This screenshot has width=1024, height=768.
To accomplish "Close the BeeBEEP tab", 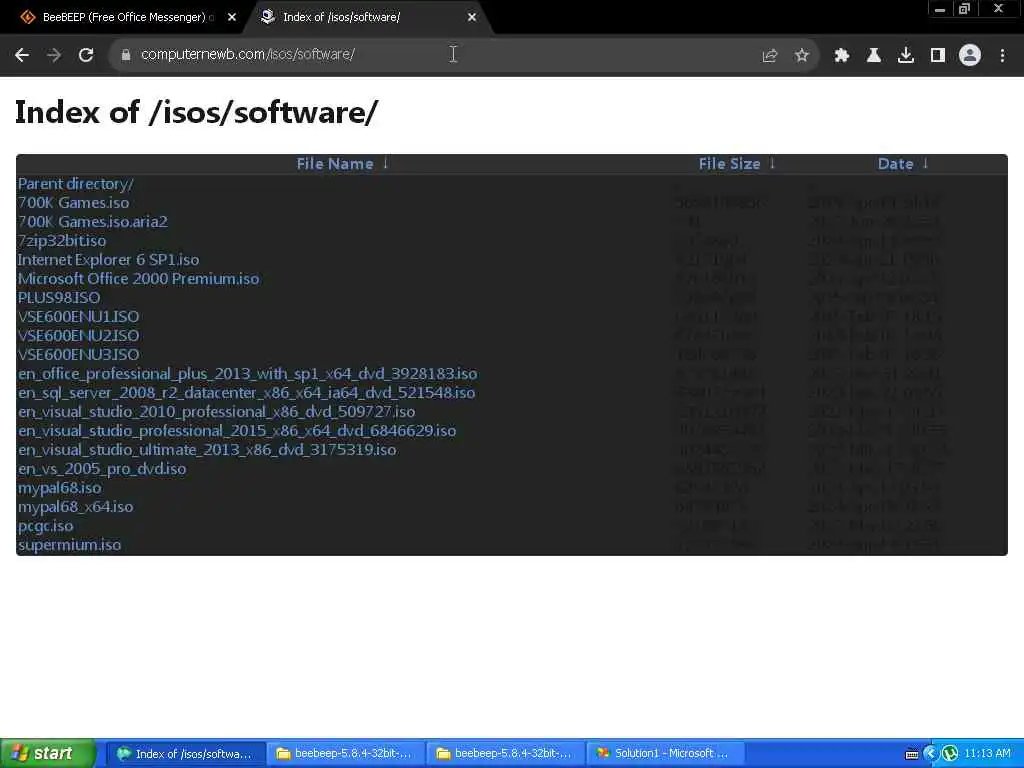I will point(232,18).
